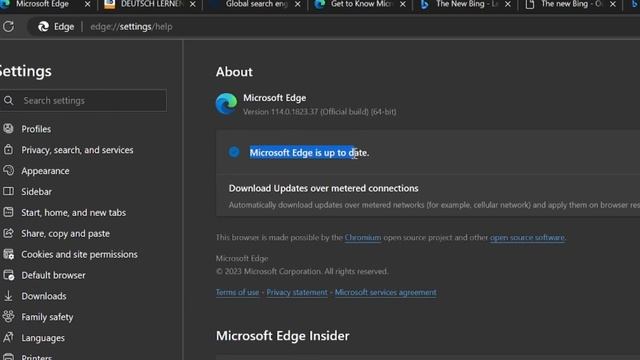The height and width of the screenshot is (360, 640).
Task: Open the Chromium link
Action: click(362, 238)
